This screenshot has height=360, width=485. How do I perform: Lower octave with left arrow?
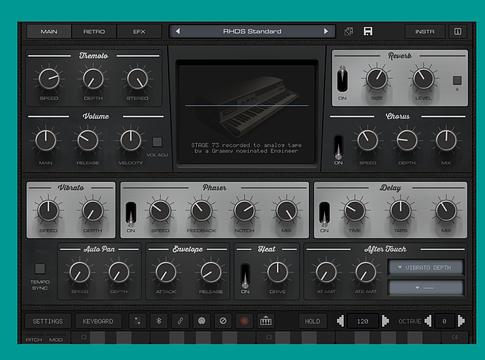428,321
